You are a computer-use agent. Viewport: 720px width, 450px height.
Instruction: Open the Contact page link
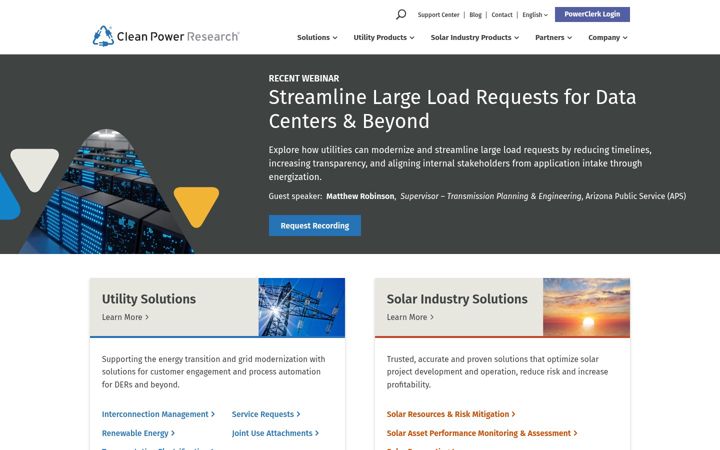(x=502, y=15)
